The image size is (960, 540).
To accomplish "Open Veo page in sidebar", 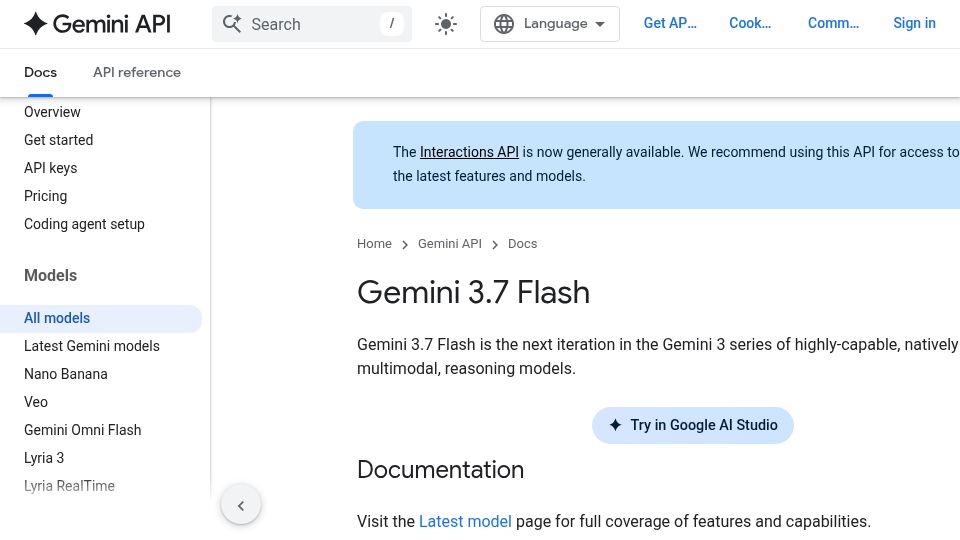I will (x=36, y=402).
